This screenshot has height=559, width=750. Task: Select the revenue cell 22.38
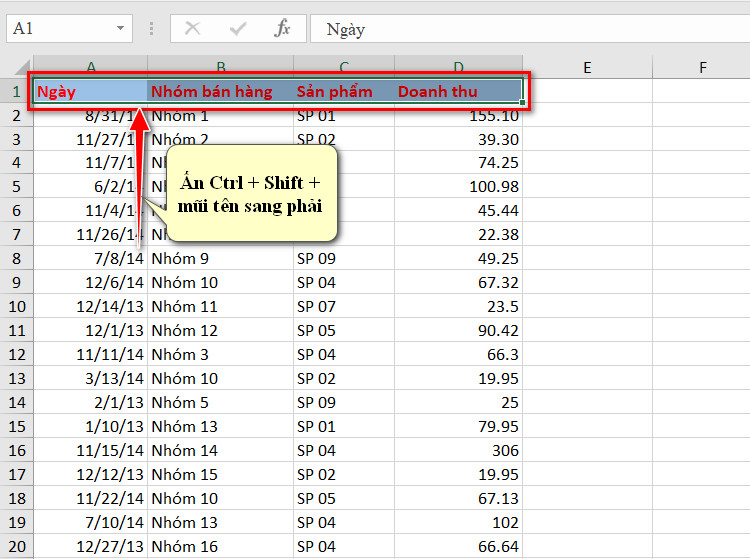458,234
